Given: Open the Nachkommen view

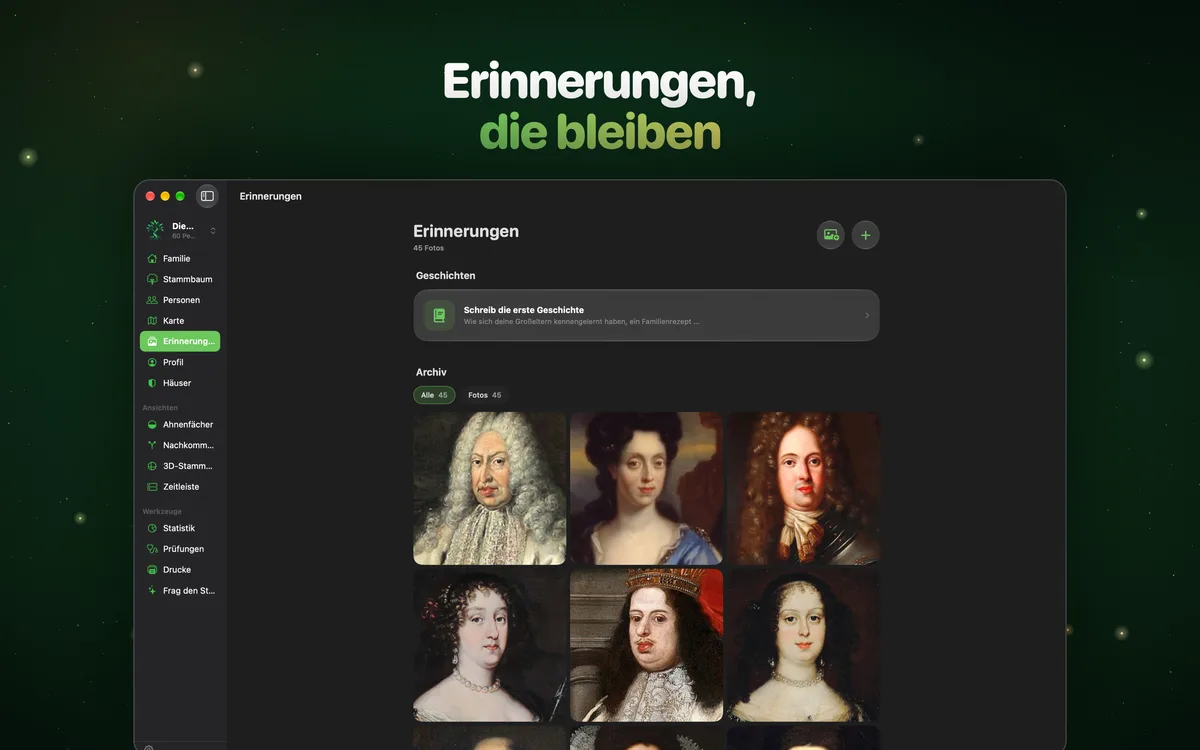Looking at the screenshot, I should point(180,445).
